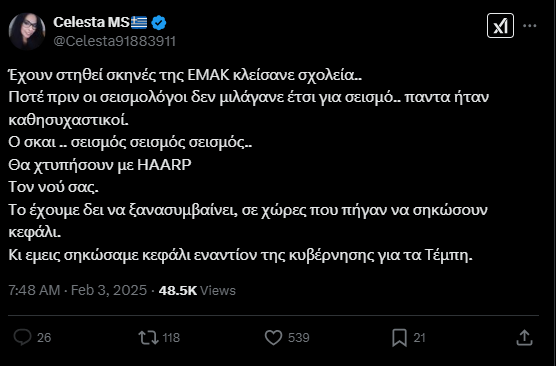Click the blue verified badge
The image size is (556, 366).
(x=159, y=23)
